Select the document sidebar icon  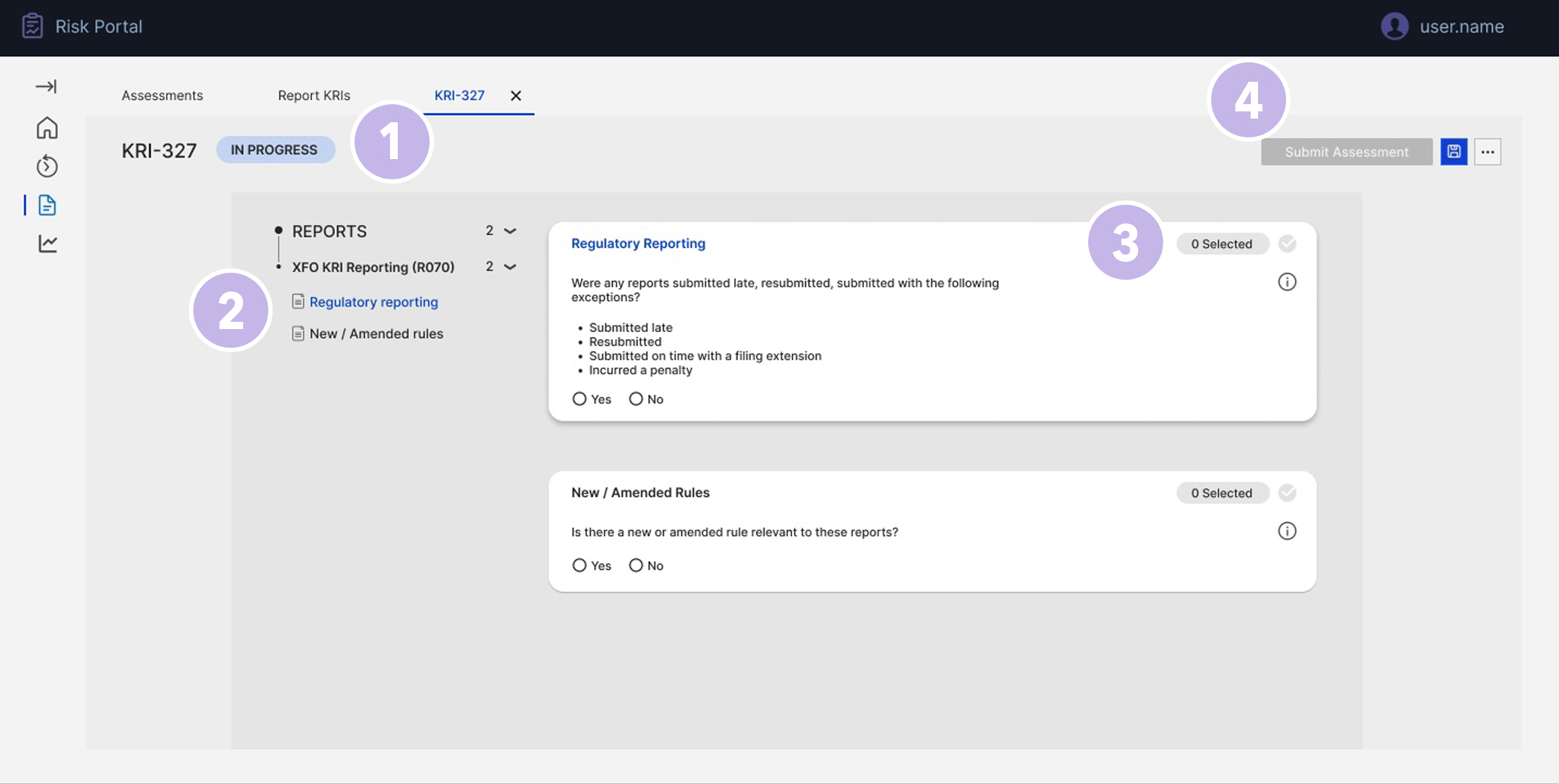pos(47,205)
